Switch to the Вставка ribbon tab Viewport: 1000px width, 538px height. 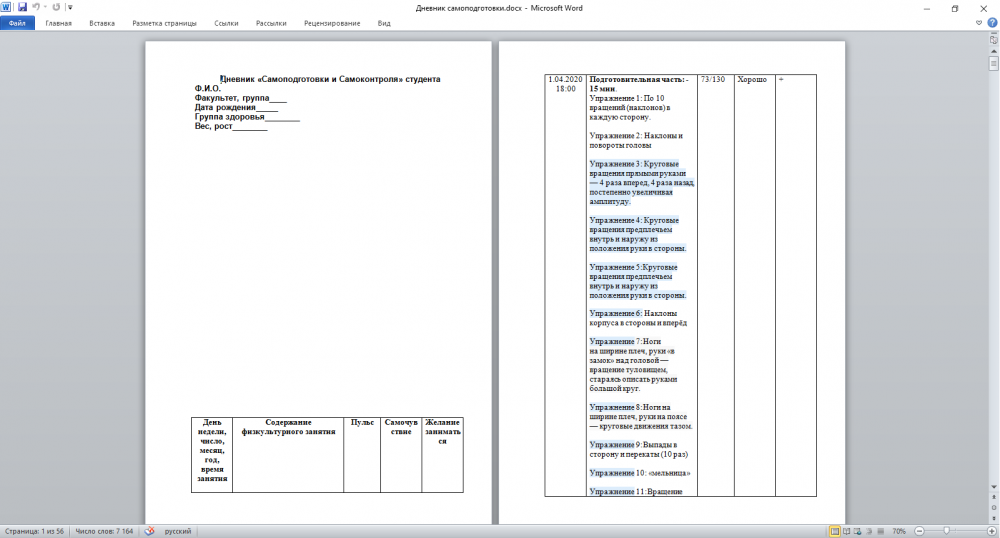[x=102, y=23]
